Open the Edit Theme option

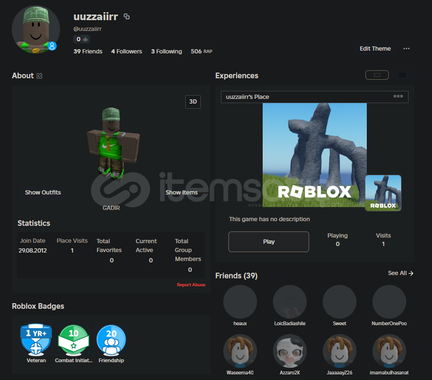pyautogui.click(x=375, y=49)
